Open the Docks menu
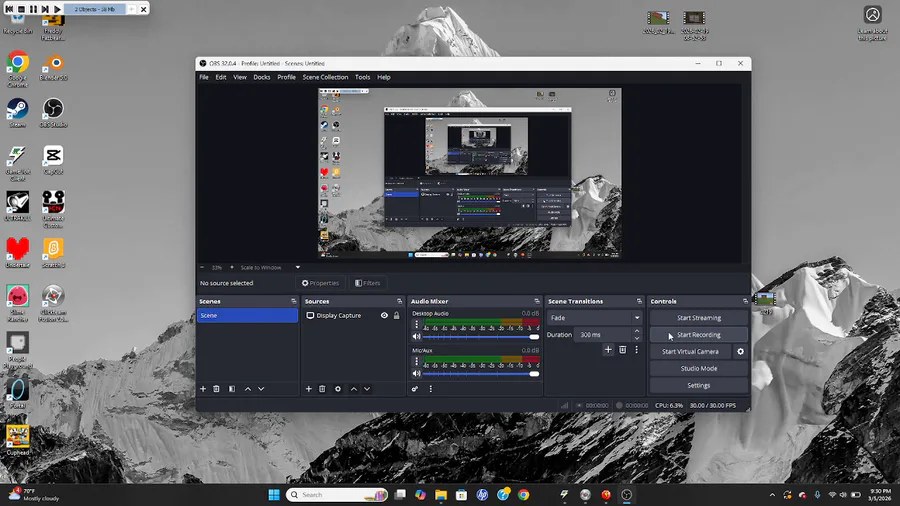Screen dimensions: 900x506 click(x=262, y=77)
